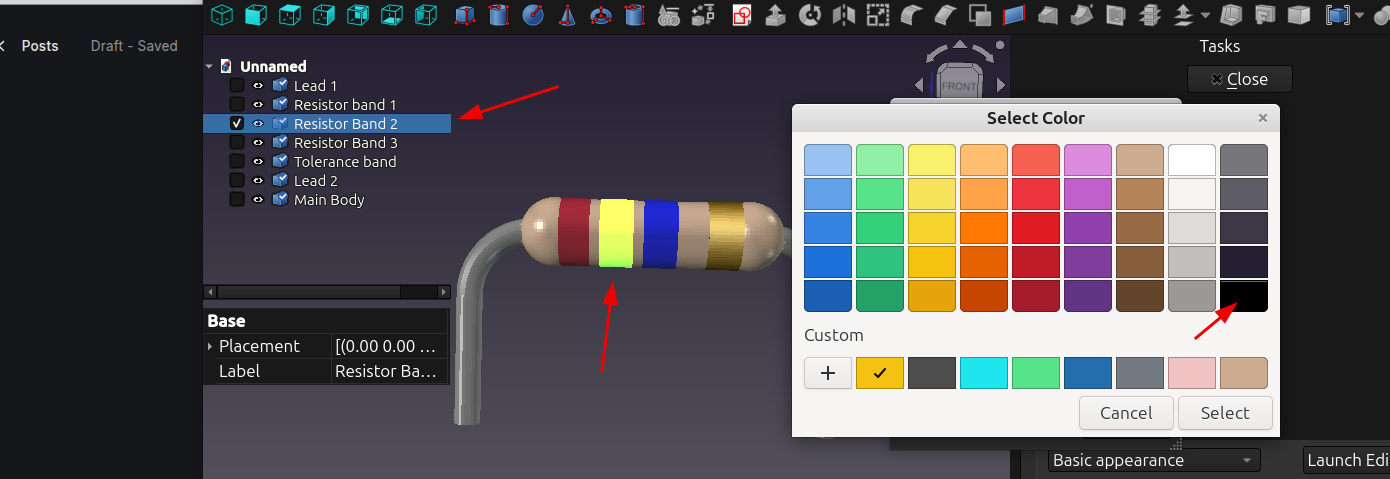This screenshot has height=479, width=1390.
Task: Select the Loft tool
Action: [x=1047, y=15]
